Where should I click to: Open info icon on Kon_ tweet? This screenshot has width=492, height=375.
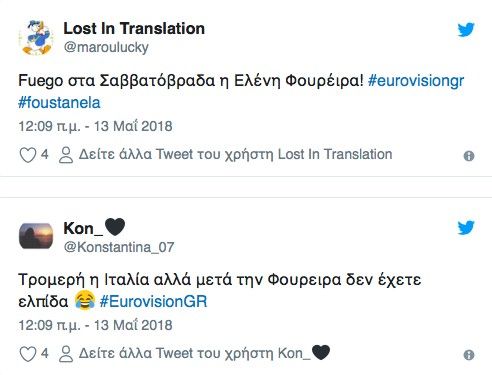click(x=469, y=355)
